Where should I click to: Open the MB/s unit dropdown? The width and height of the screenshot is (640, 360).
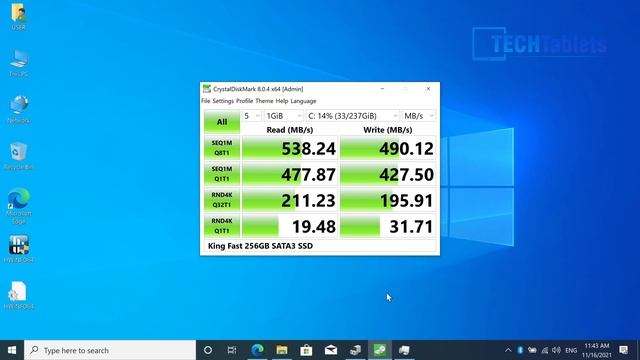[418, 116]
